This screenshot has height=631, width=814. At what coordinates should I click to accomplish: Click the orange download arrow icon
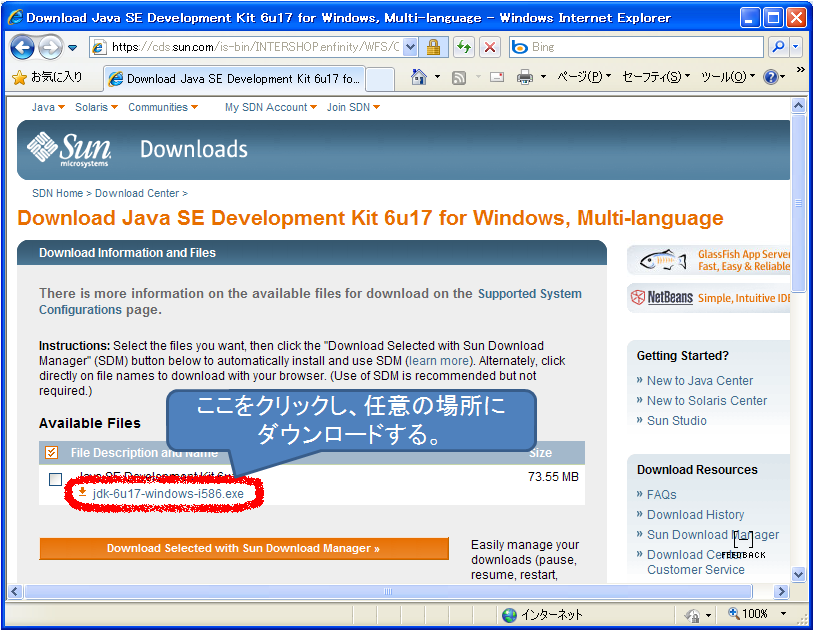tap(82, 492)
